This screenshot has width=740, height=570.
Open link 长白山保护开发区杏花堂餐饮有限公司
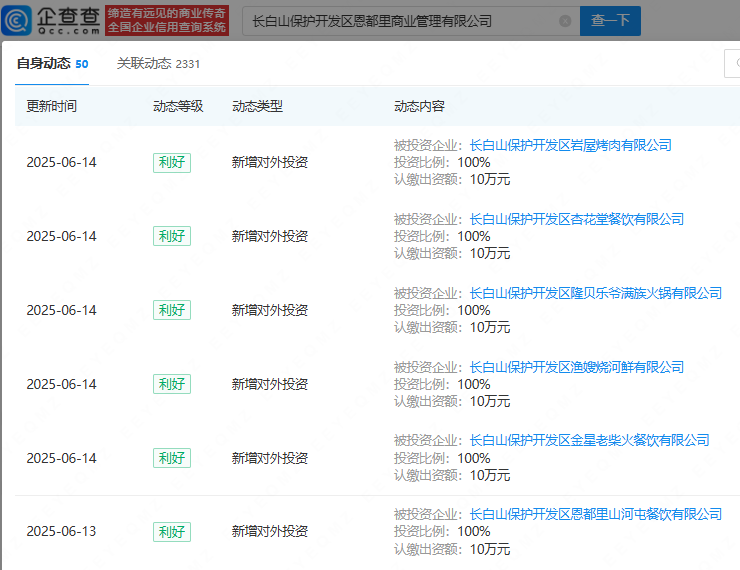[577, 219]
